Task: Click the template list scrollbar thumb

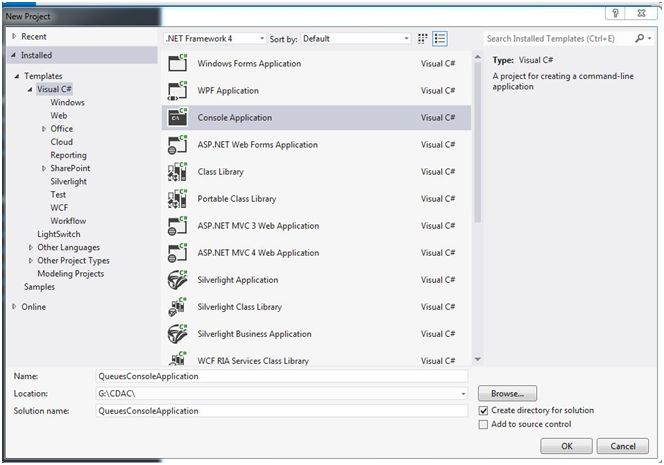Action: 478,142
